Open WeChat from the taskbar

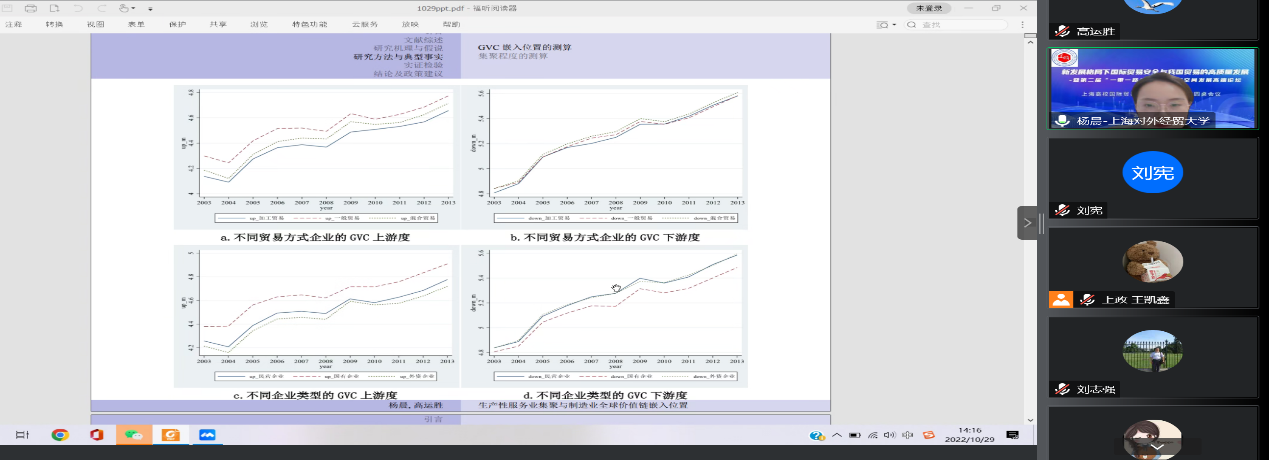point(132,435)
